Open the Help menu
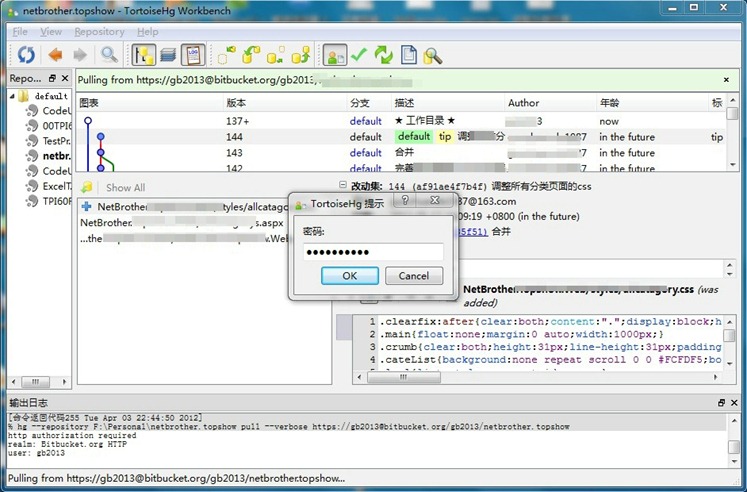Screen dimensions: 747x492 tap(148, 31)
